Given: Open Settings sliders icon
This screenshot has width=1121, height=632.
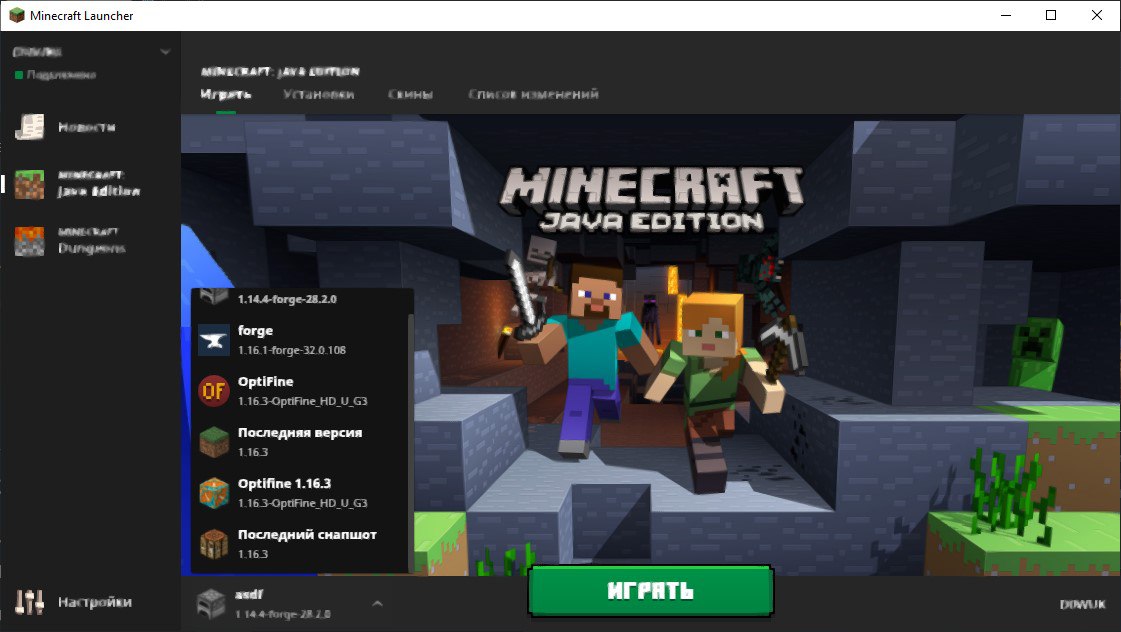Looking at the screenshot, I should pyautogui.click(x=29, y=602).
